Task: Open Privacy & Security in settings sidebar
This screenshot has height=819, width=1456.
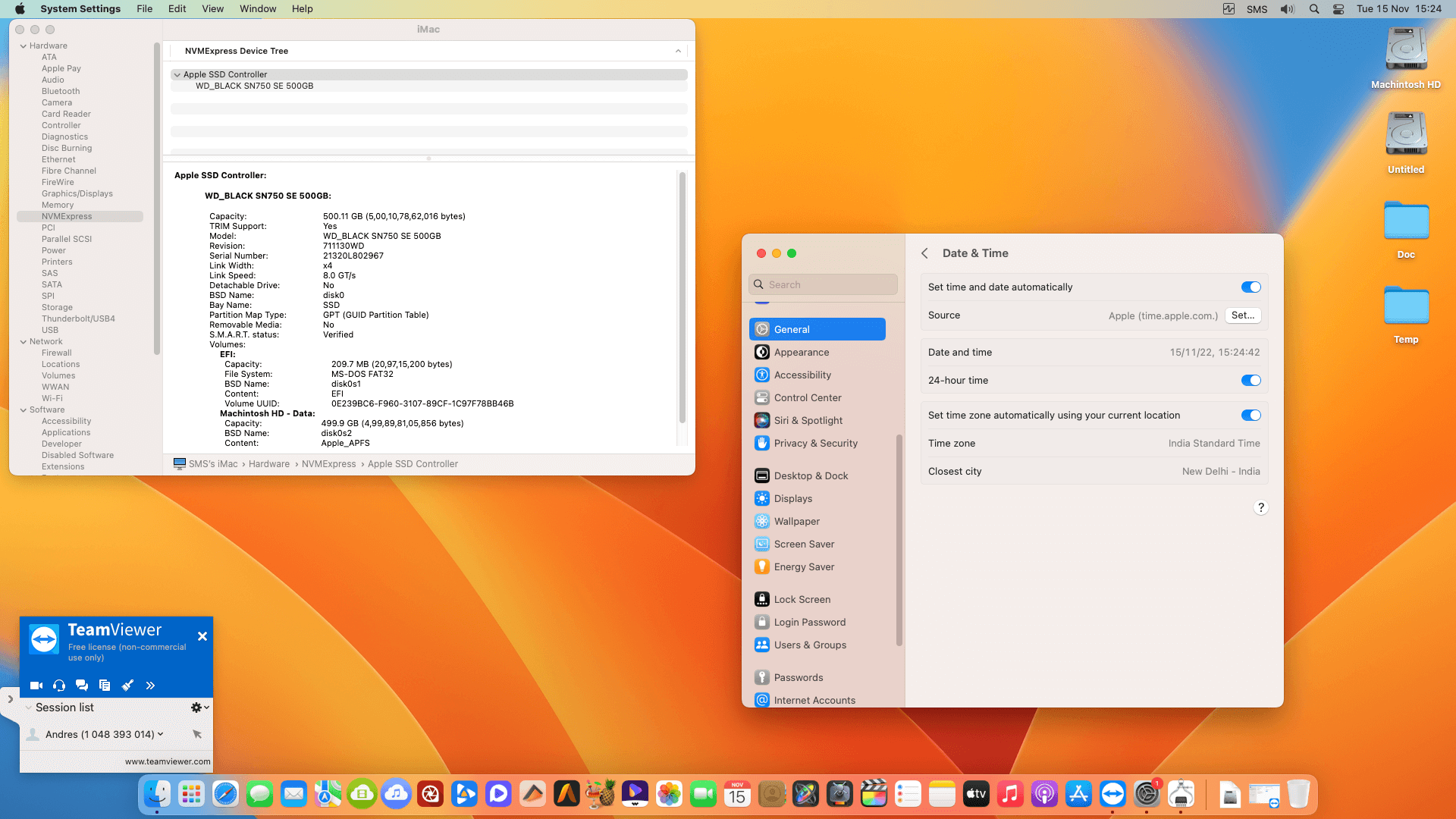Action: [815, 443]
